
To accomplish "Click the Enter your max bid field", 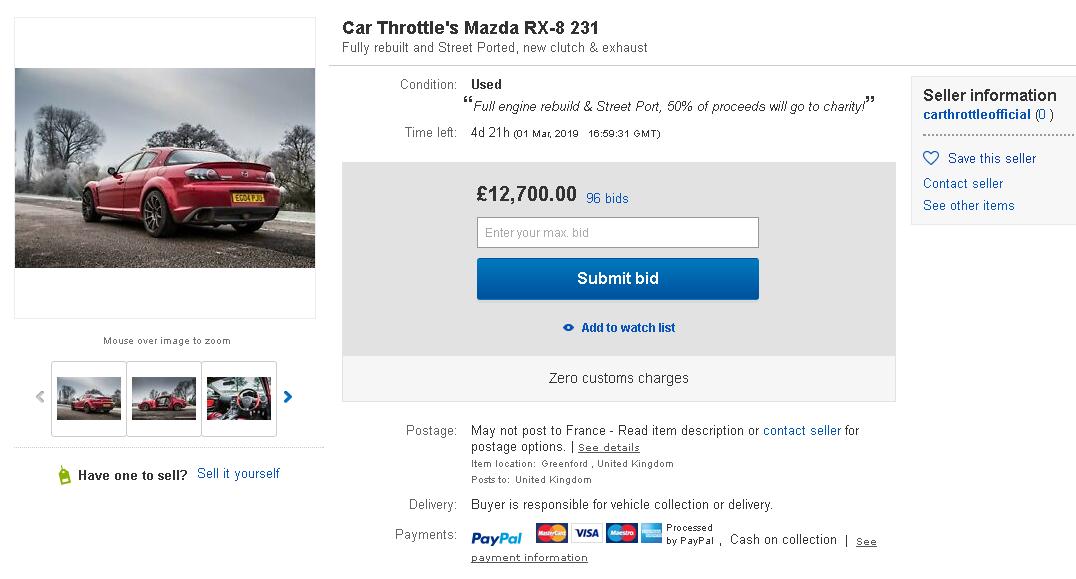I will [617, 233].
